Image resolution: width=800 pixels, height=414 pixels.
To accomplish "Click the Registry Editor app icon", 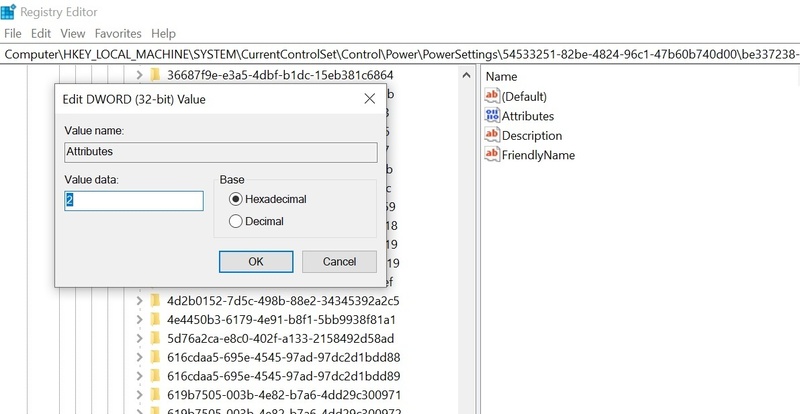I will 8,11.
